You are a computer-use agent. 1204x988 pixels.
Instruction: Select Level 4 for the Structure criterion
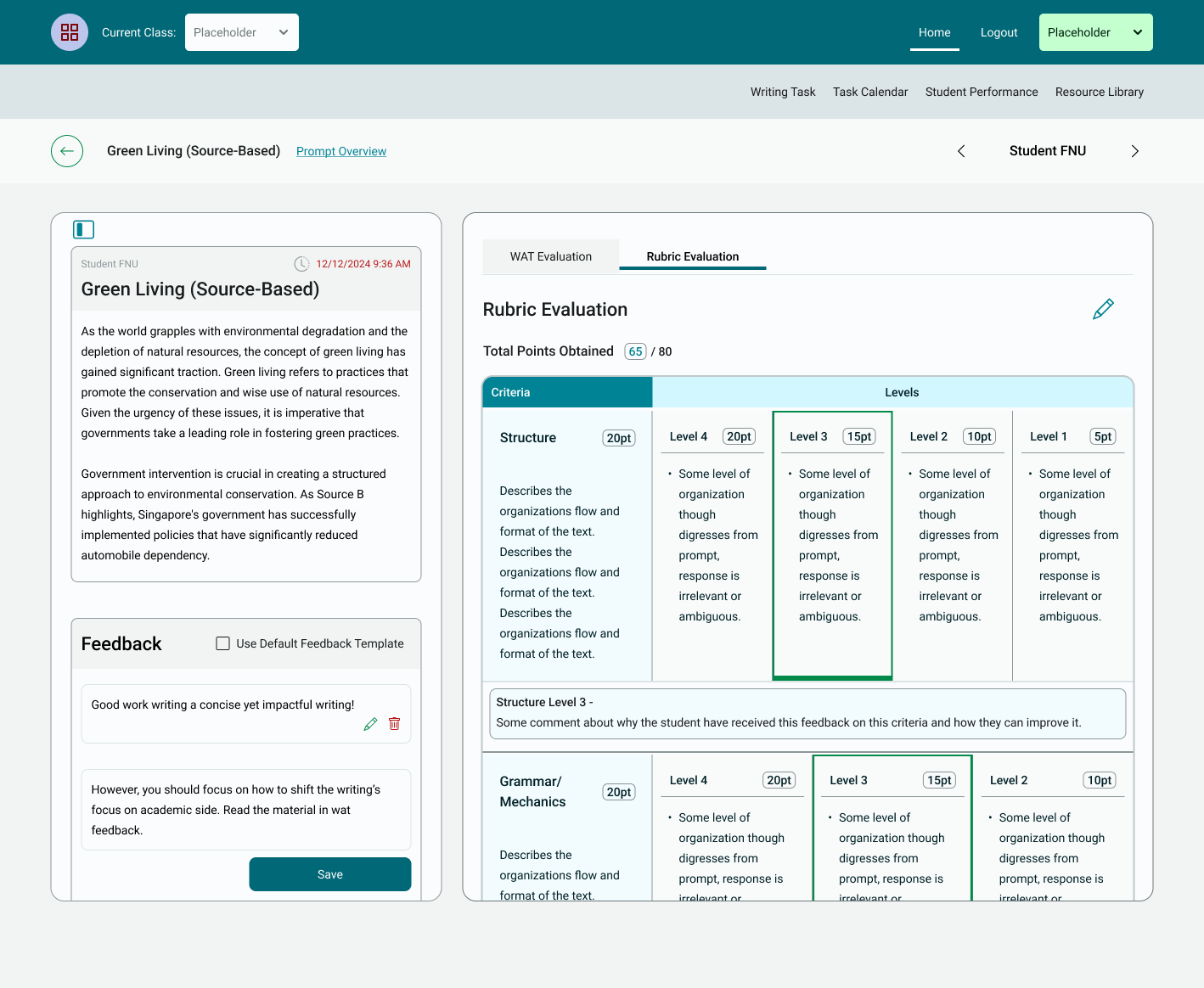pyautogui.click(x=712, y=543)
